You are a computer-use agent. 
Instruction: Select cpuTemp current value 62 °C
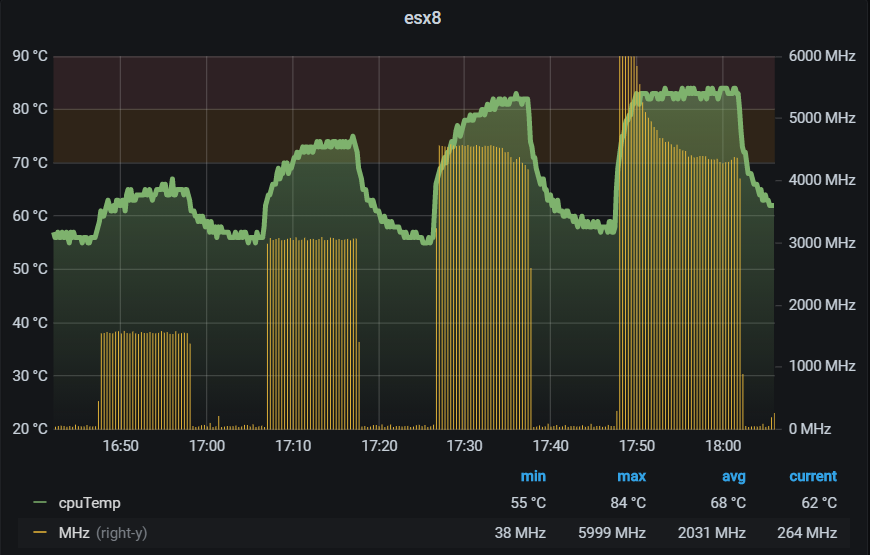coord(819,503)
